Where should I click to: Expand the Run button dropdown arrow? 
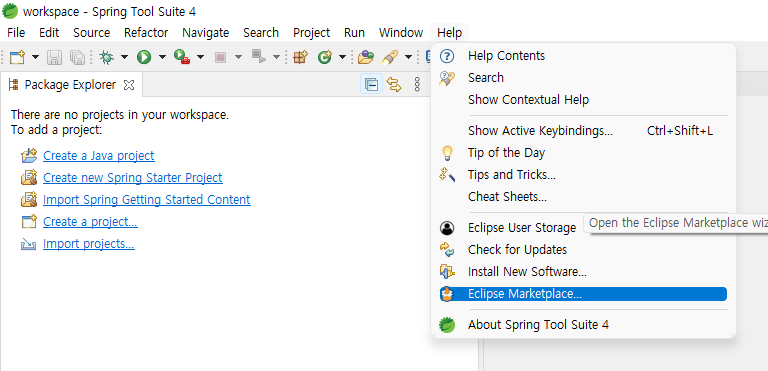pyautogui.click(x=162, y=57)
